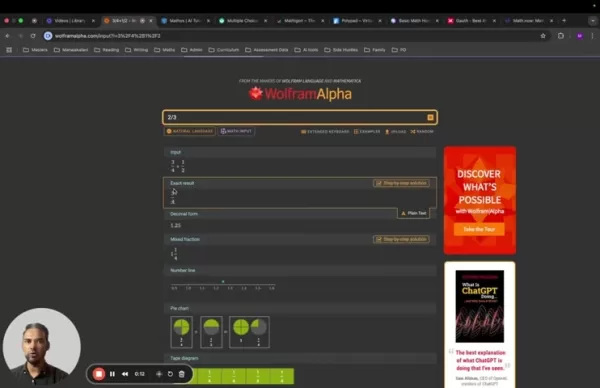Click the decimal form value 1.25
This screenshot has height=388, width=600.
pos(176,225)
